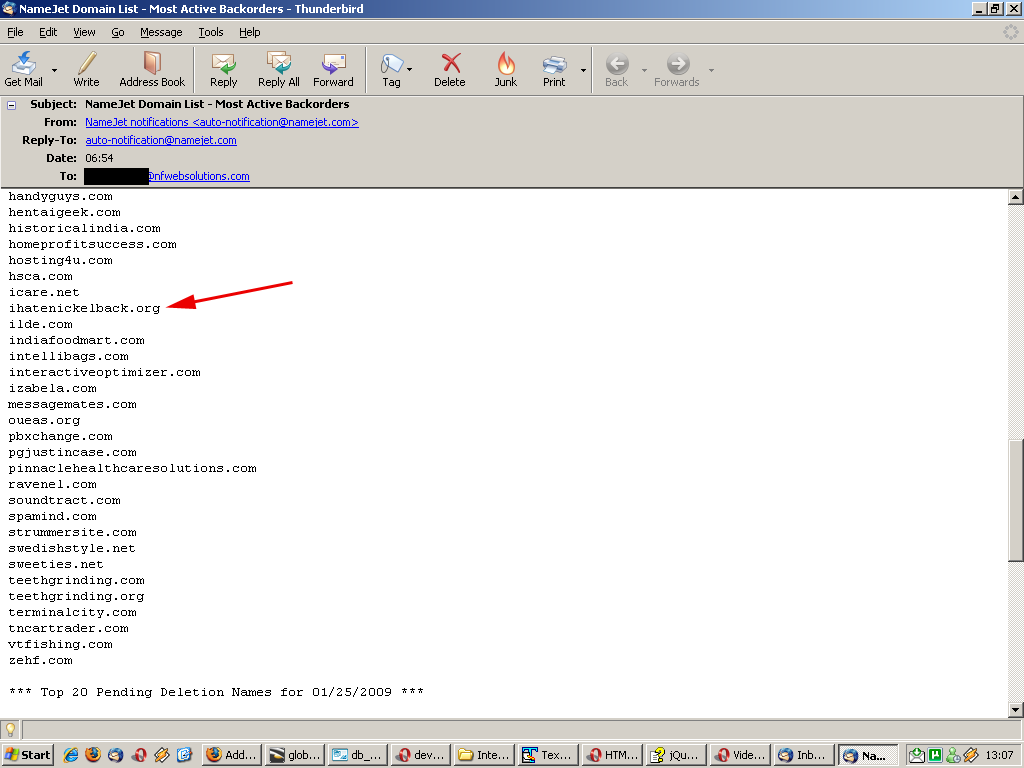Open the Forwards history dropdown arrow

pyautogui.click(x=711, y=70)
